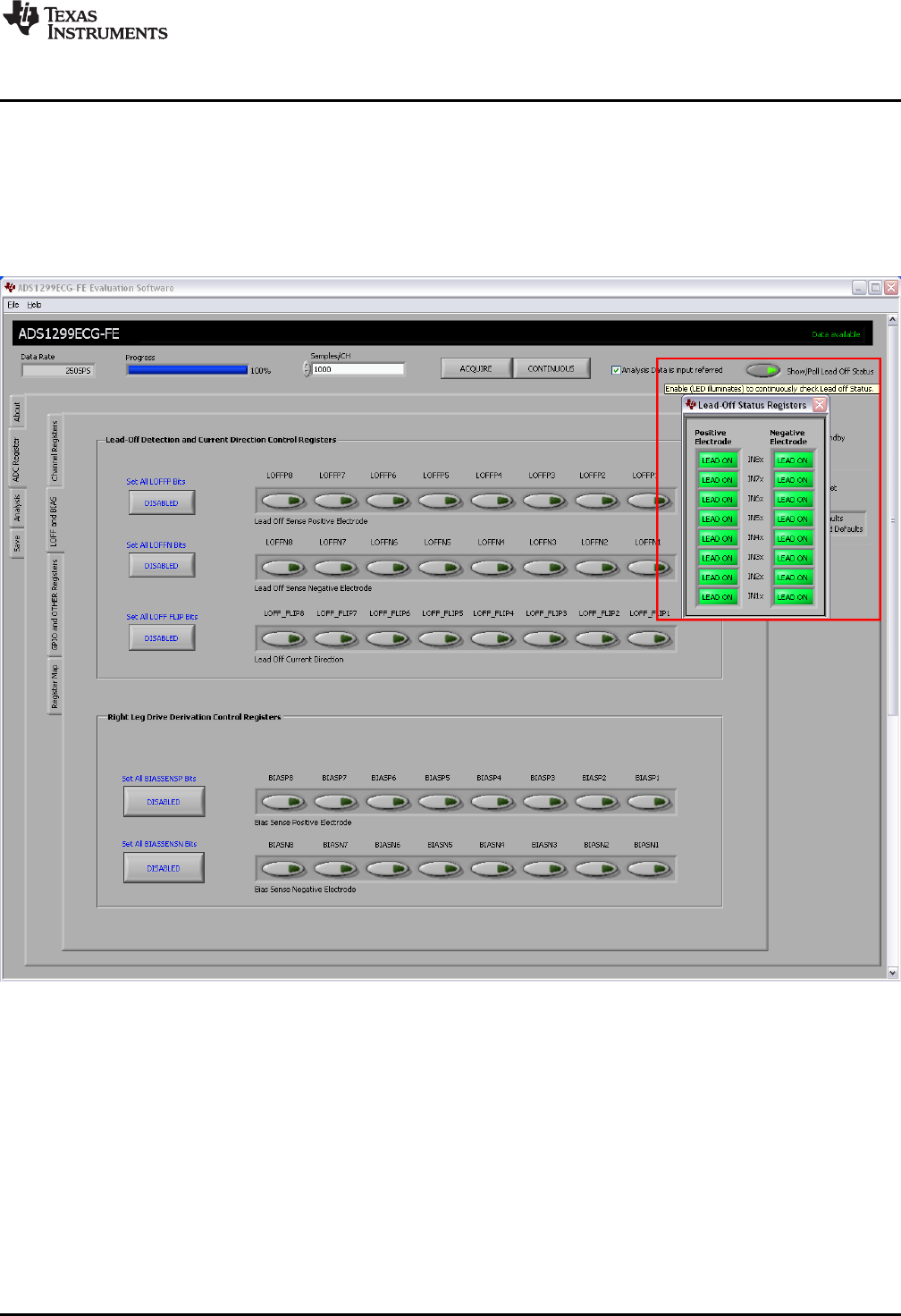Screen dimensions: 901x1316
Task: Toggle the LOFFN4 switch
Action: [493, 567]
